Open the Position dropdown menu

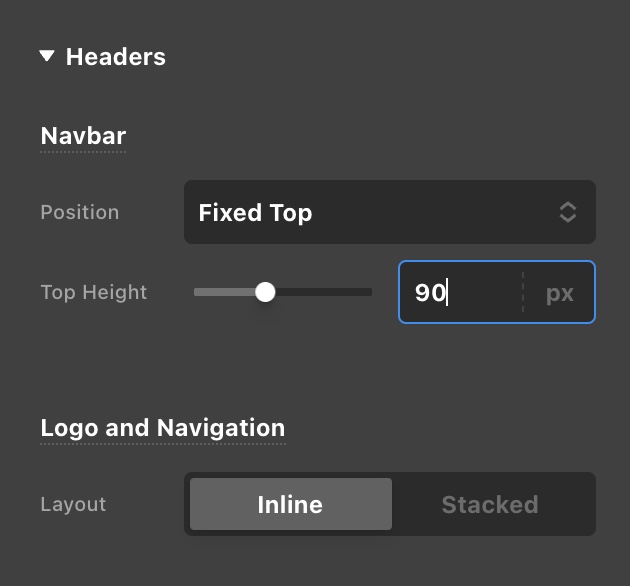[x=389, y=212]
